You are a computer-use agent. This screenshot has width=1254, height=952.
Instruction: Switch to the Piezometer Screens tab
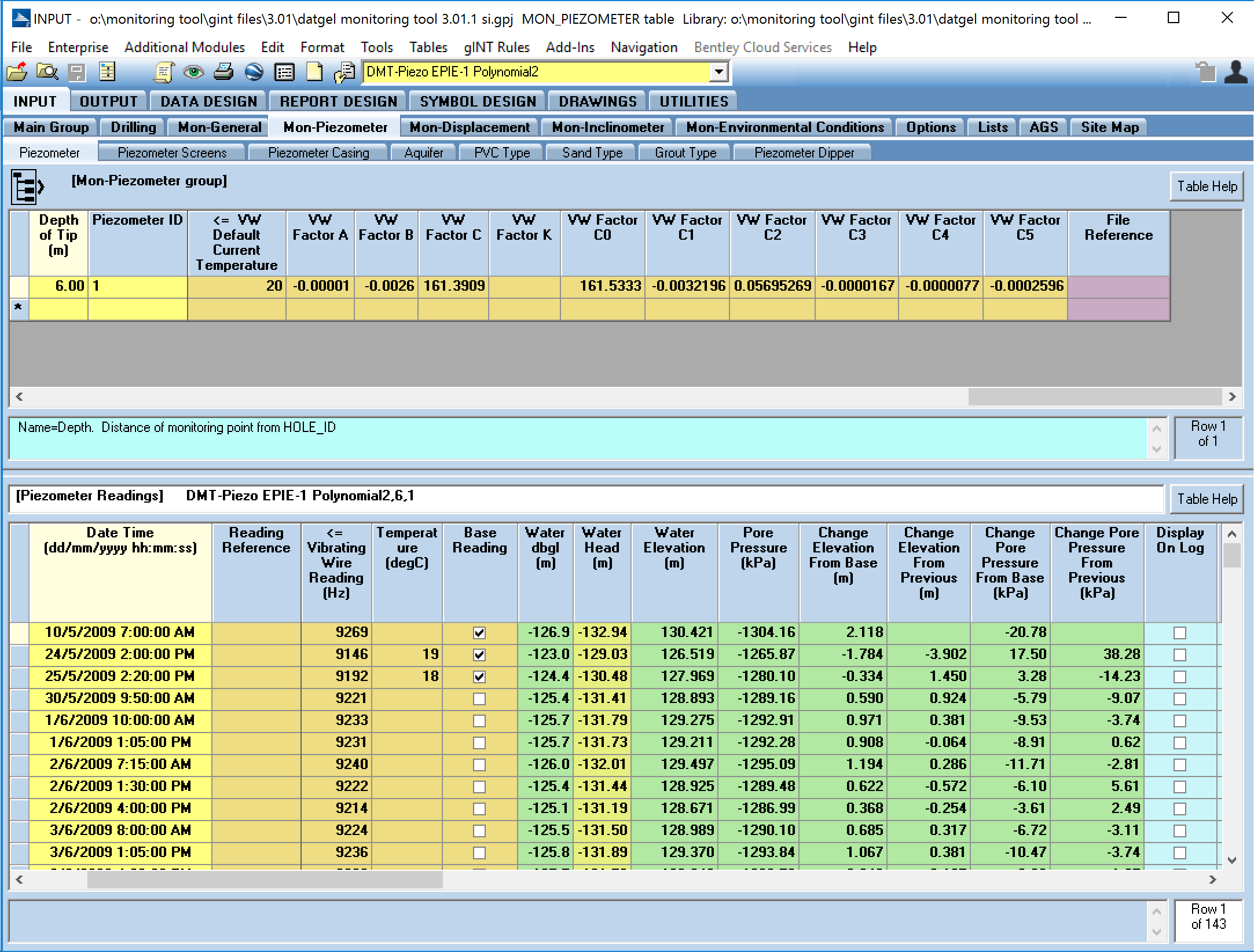tap(172, 153)
